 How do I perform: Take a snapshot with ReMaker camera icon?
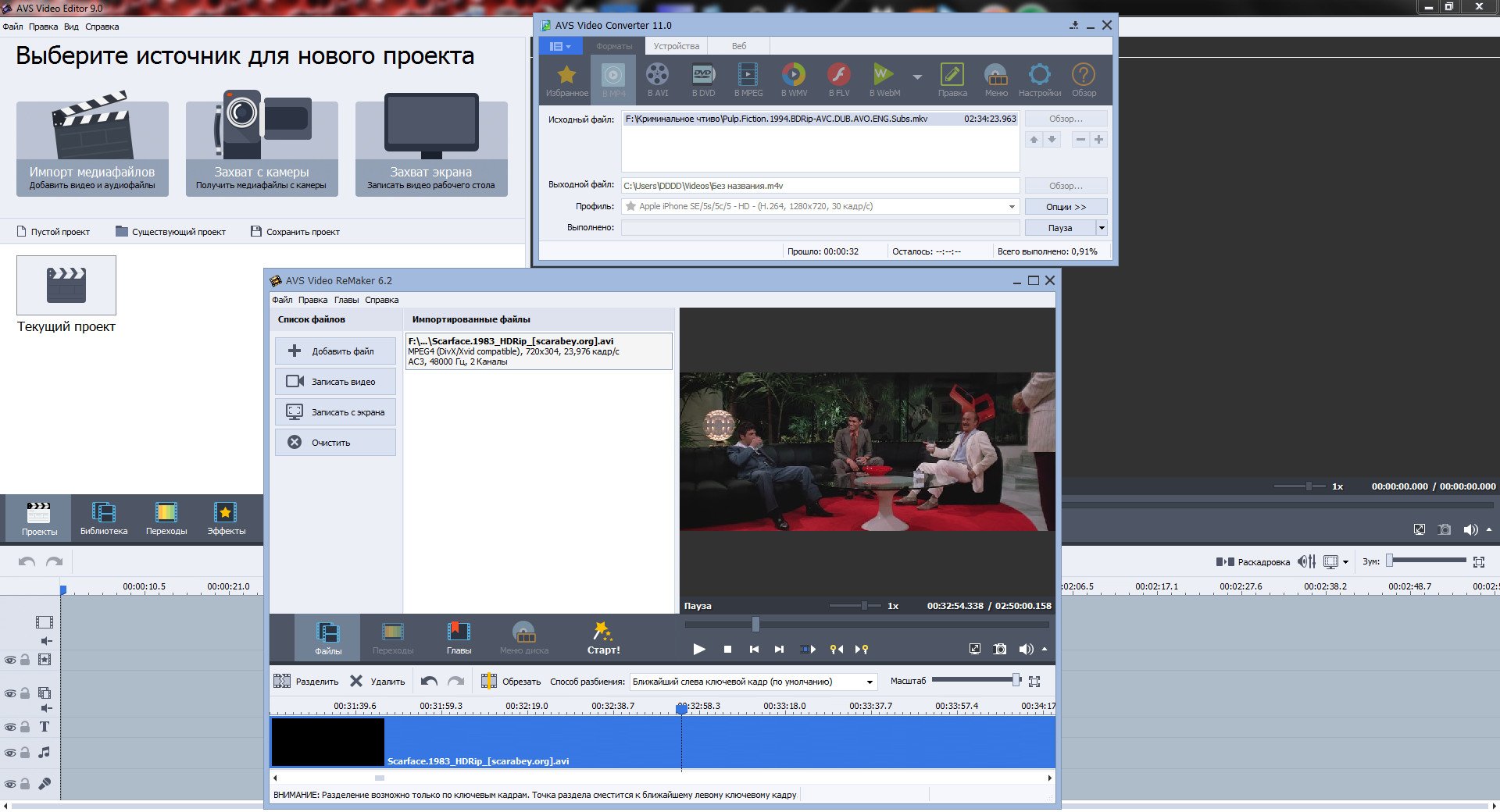(x=999, y=649)
